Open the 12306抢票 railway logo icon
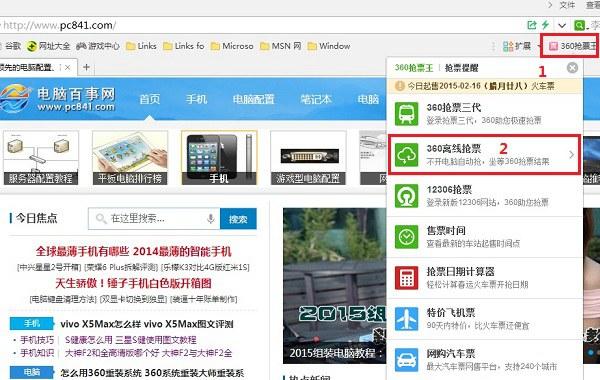Screen dimensions: 600x380 (406, 196)
